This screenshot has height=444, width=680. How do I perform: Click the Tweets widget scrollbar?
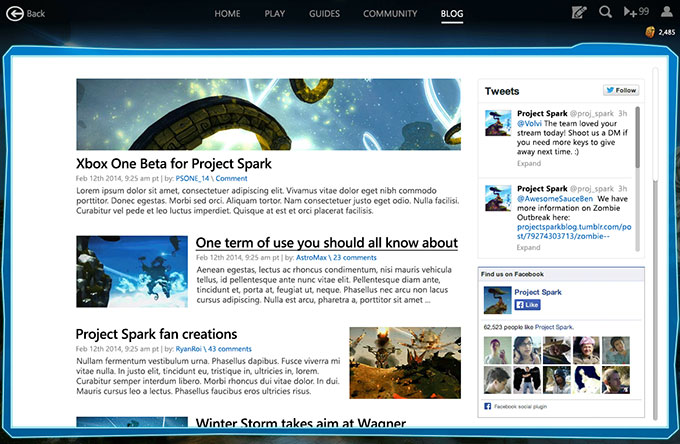click(638, 137)
